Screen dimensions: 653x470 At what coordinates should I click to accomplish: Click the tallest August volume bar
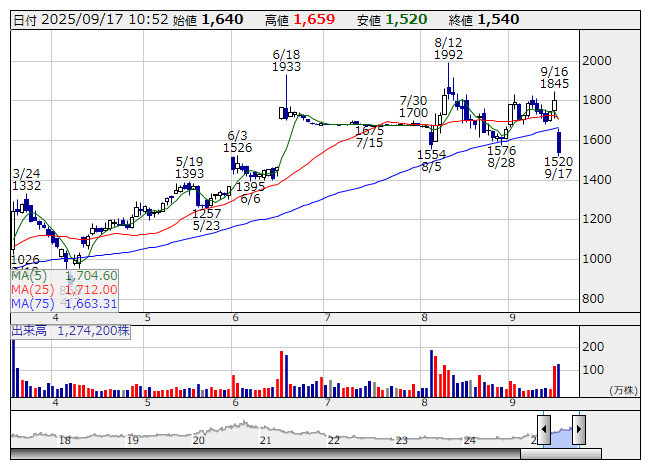click(431, 373)
